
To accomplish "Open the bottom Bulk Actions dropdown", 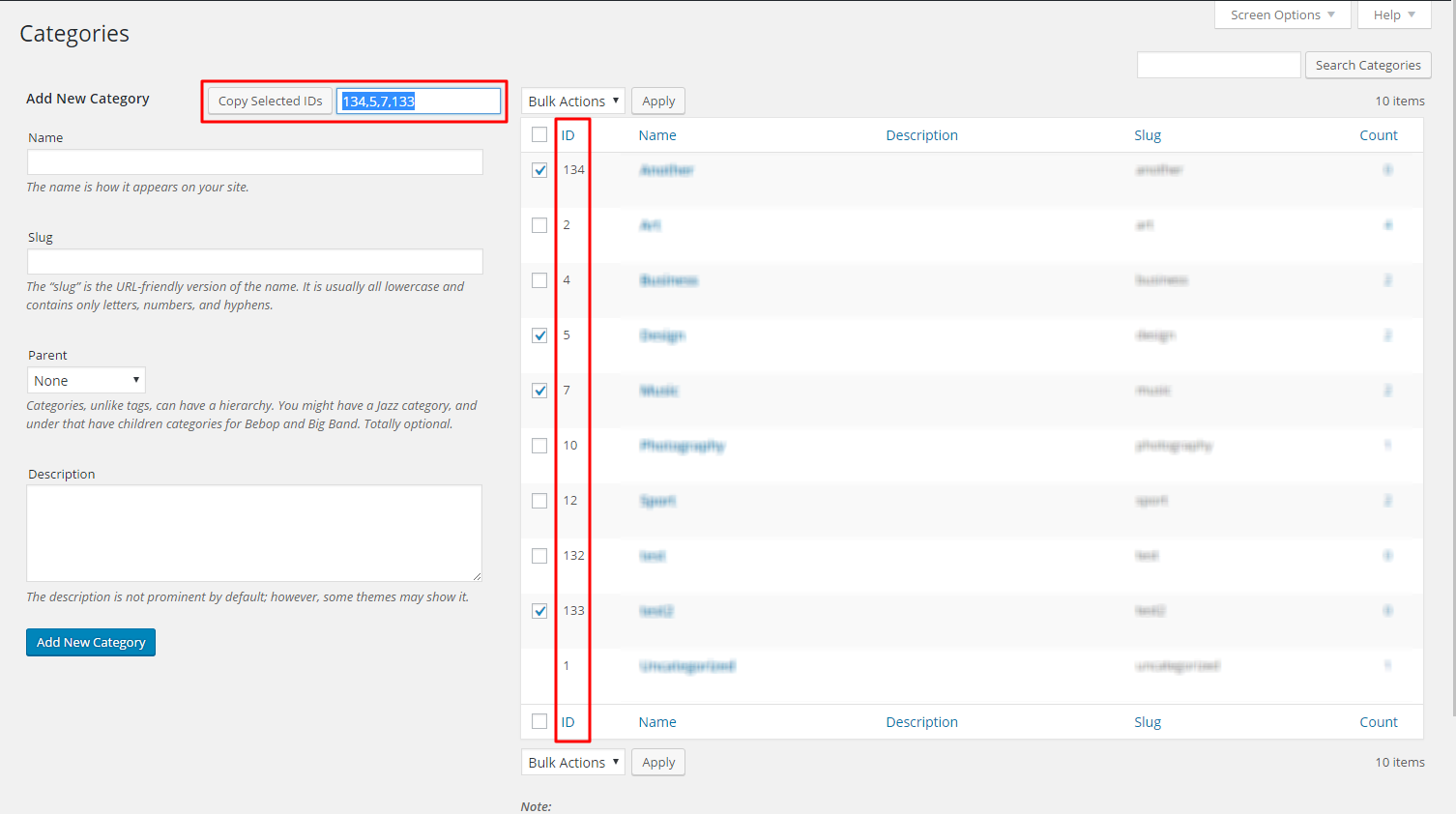I will 573,763.
